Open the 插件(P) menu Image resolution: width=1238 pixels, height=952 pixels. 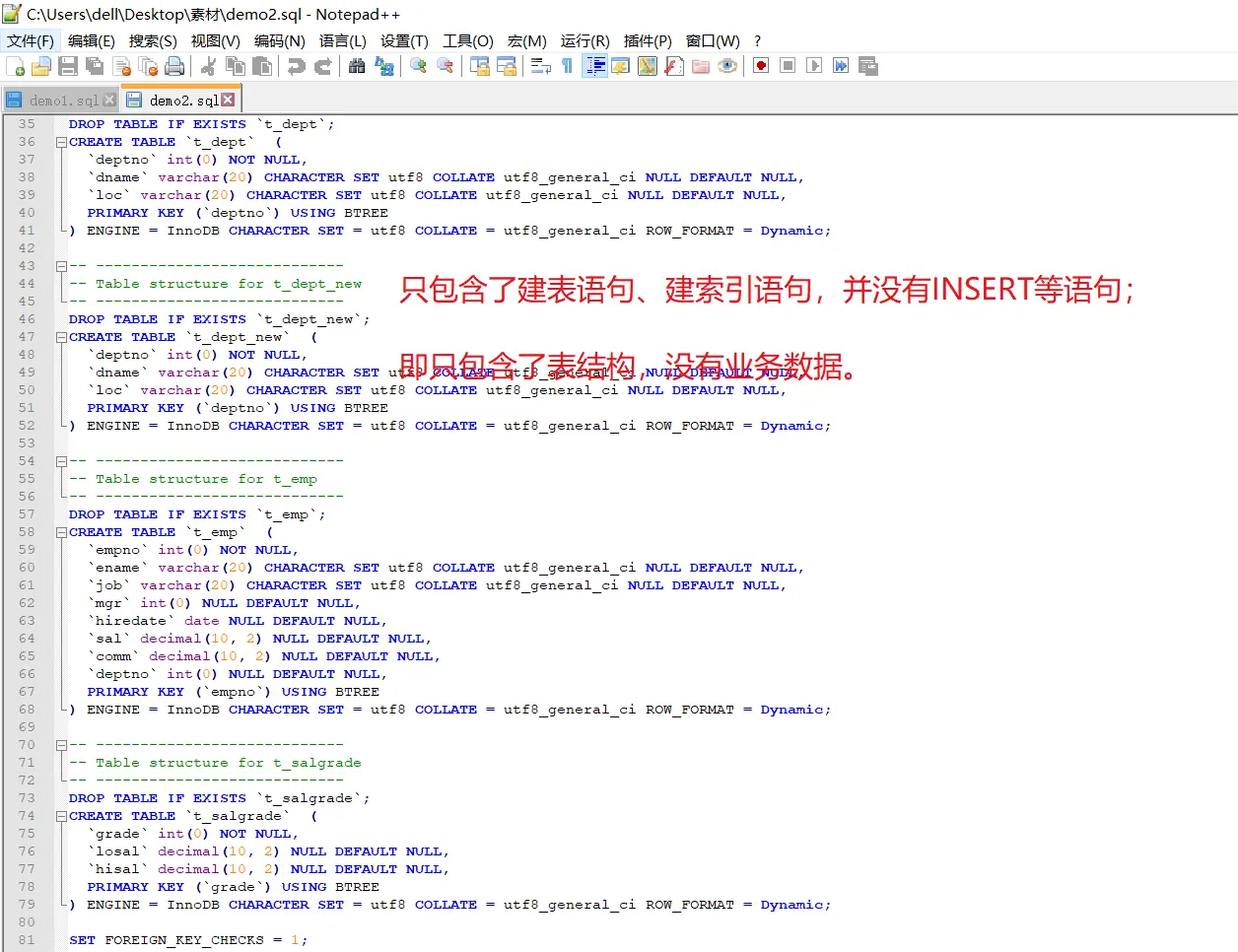point(648,40)
